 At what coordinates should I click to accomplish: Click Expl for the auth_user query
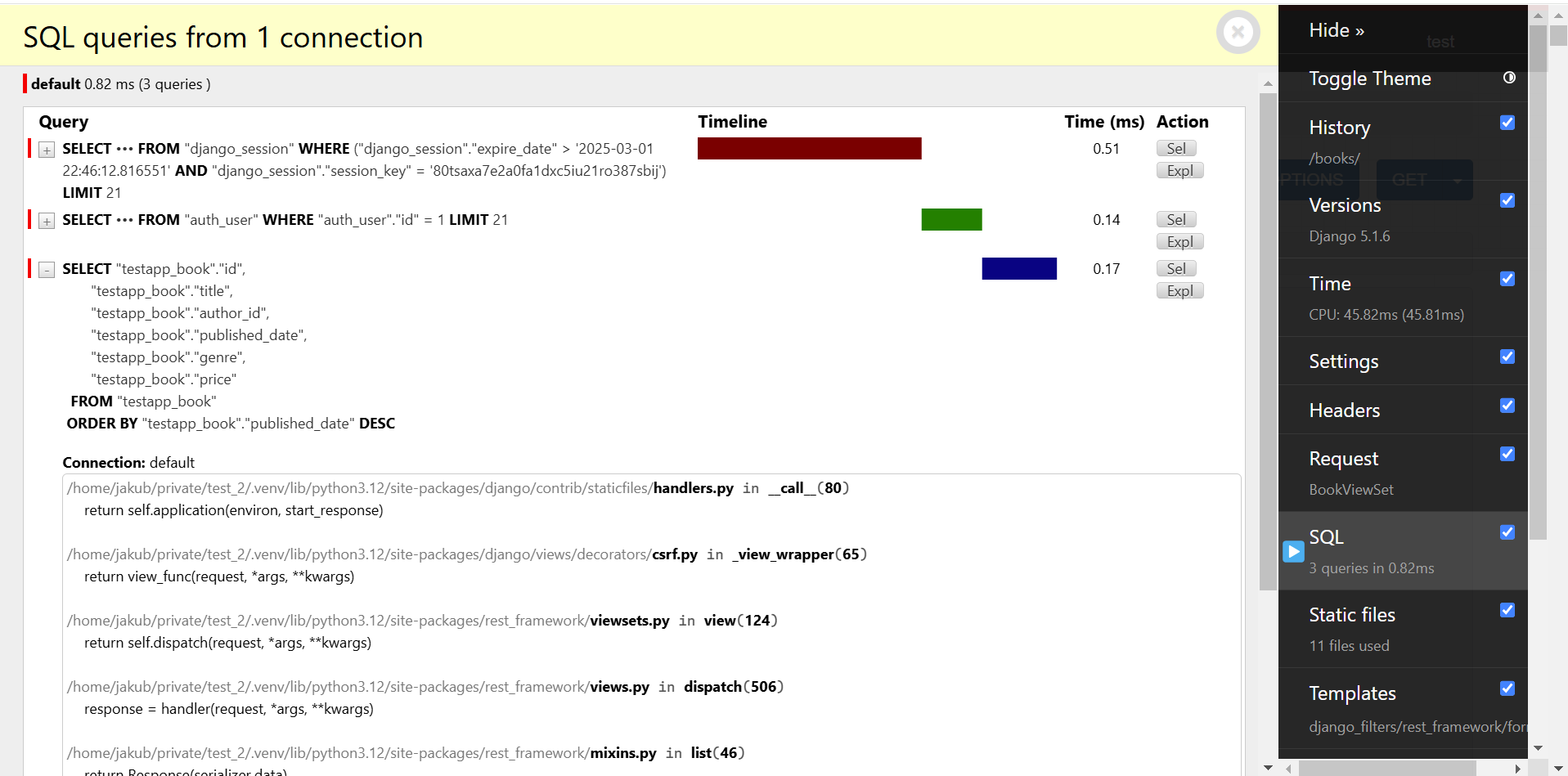point(1179,241)
